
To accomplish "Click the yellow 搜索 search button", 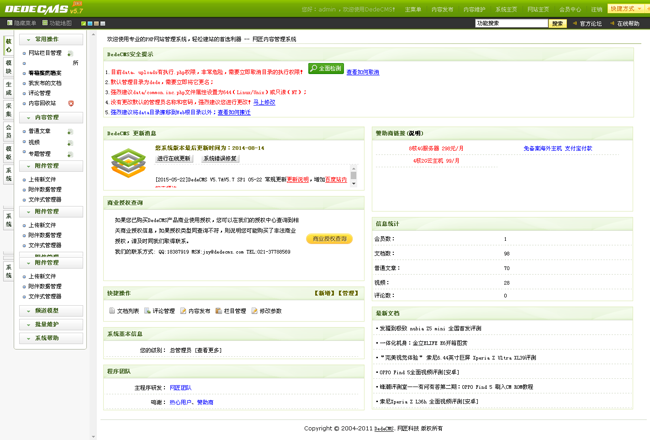I will (x=558, y=24).
